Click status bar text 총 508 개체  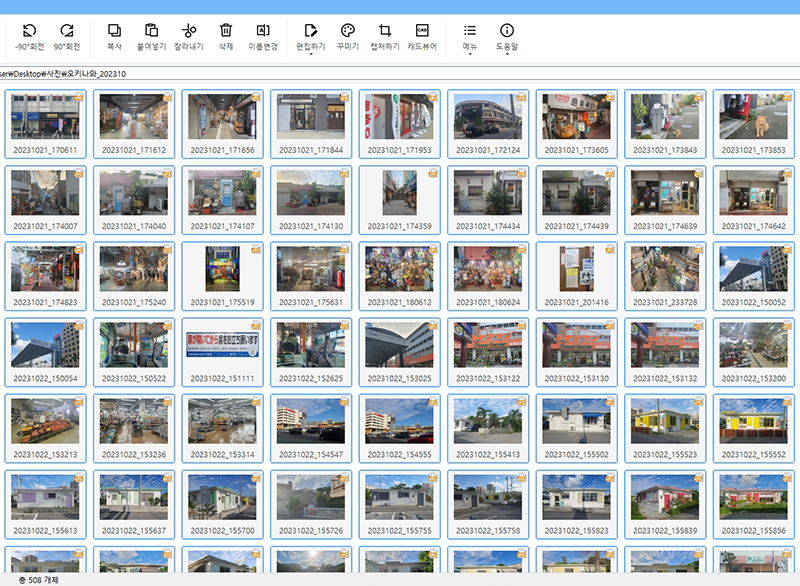(39, 580)
